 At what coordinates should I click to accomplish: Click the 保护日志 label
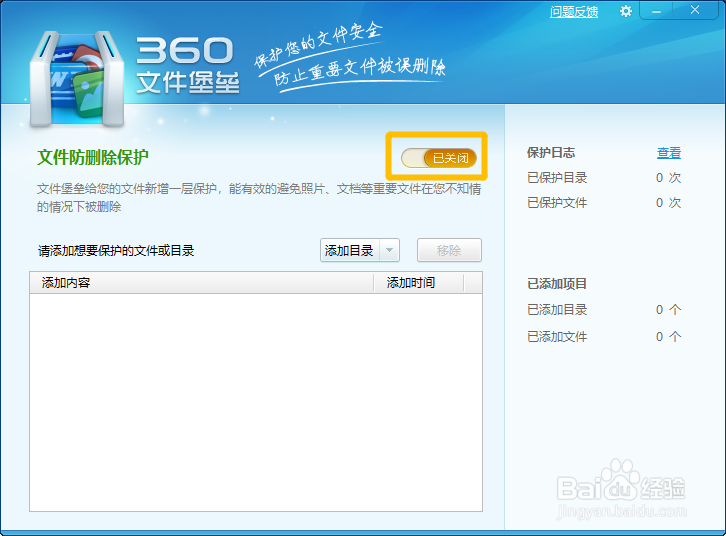[x=551, y=153]
